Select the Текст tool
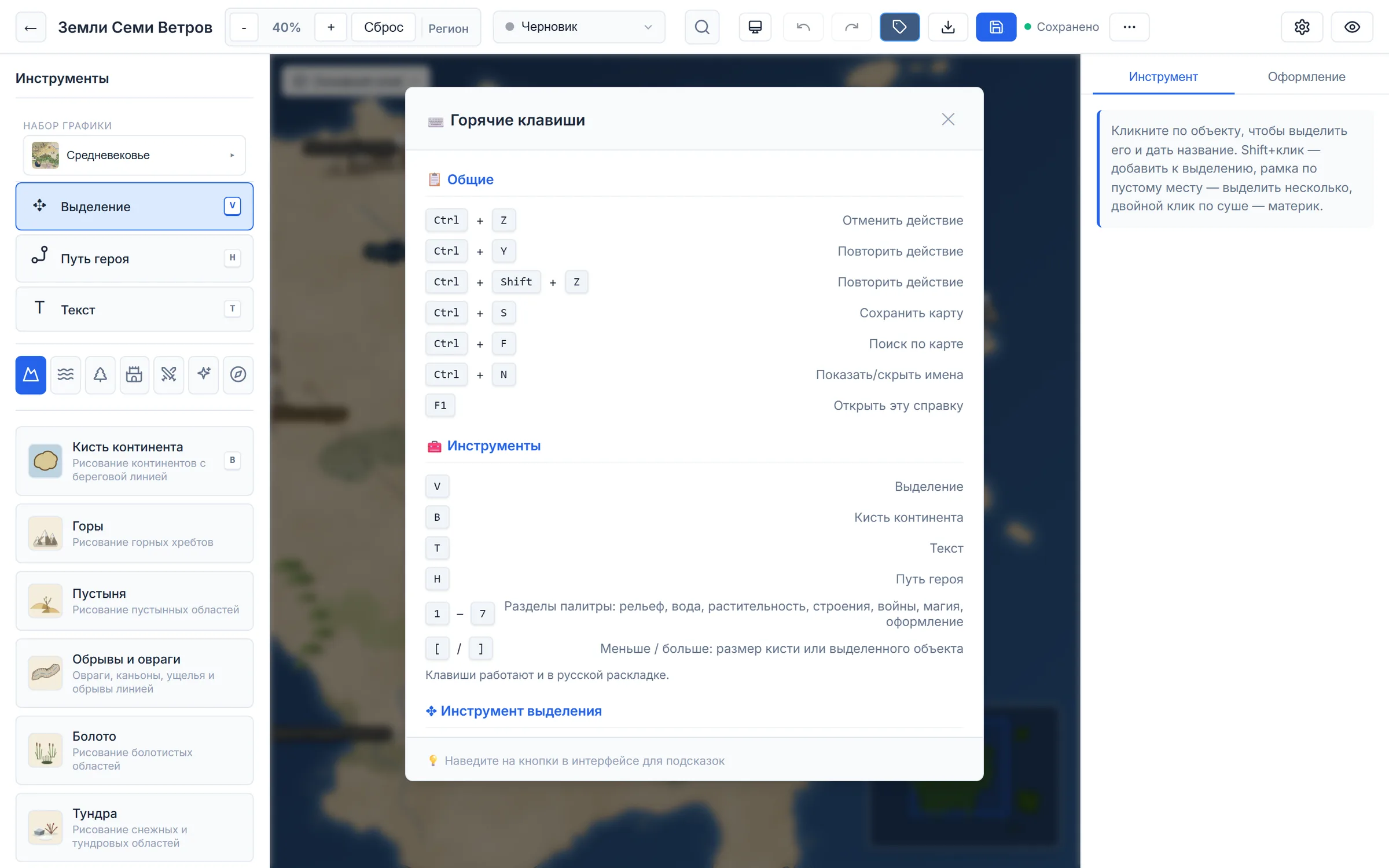 click(x=134, y=310)
